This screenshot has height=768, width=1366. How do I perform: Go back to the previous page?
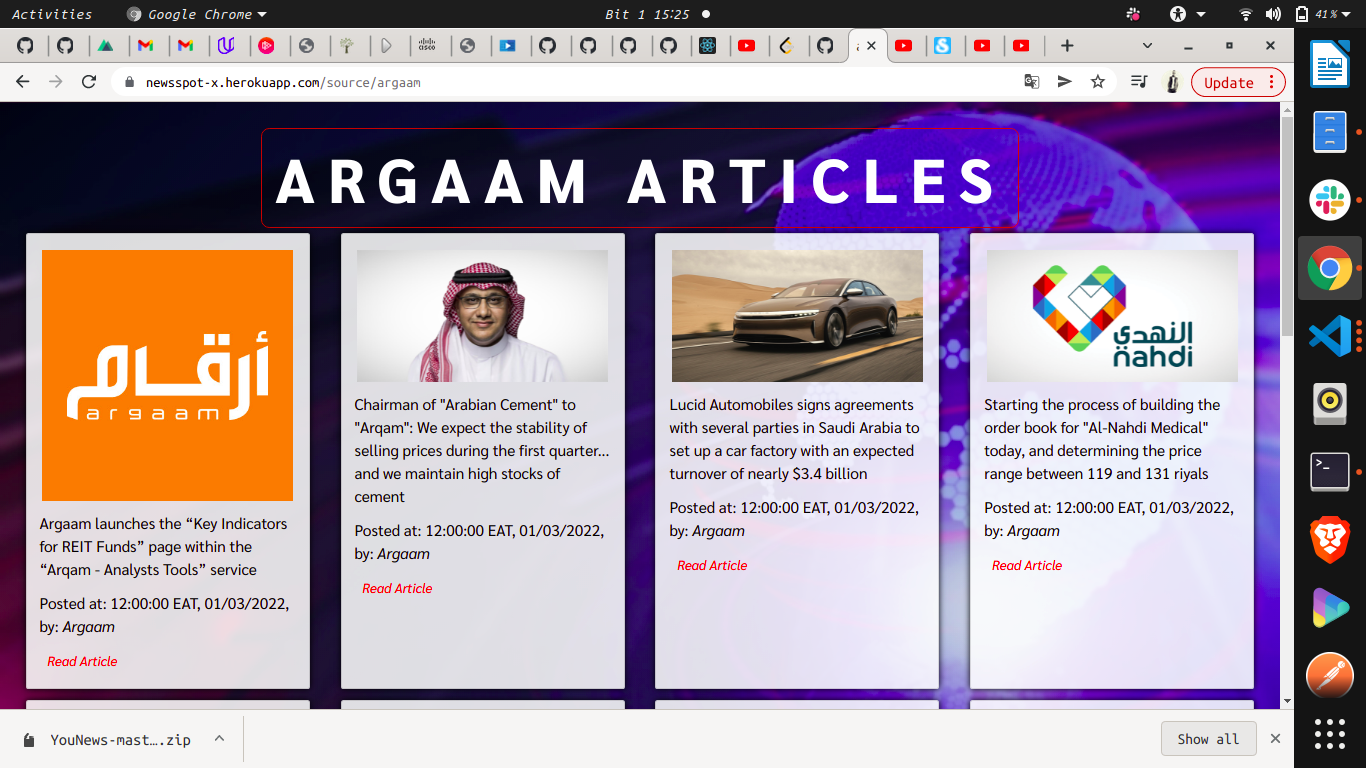pyautogui.click(x=23, y=82)
